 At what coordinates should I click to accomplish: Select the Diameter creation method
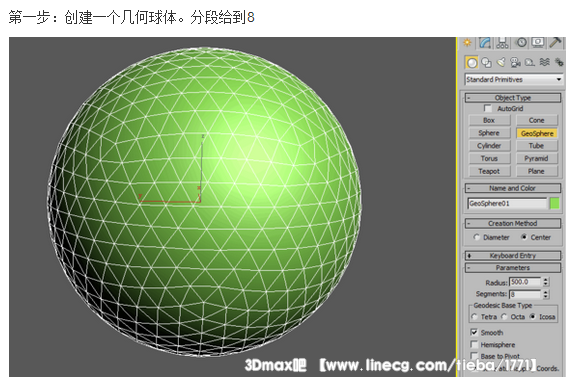492,237
